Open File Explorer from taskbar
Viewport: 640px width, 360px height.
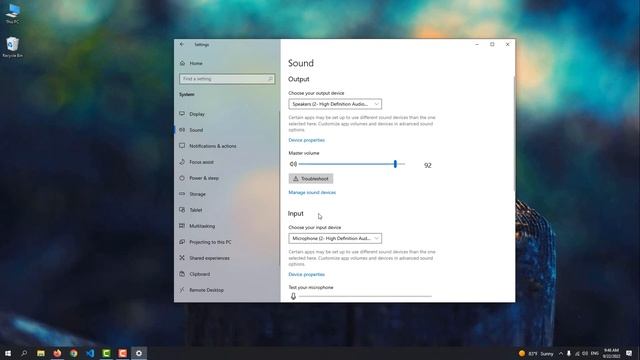[x=41, y=353]
